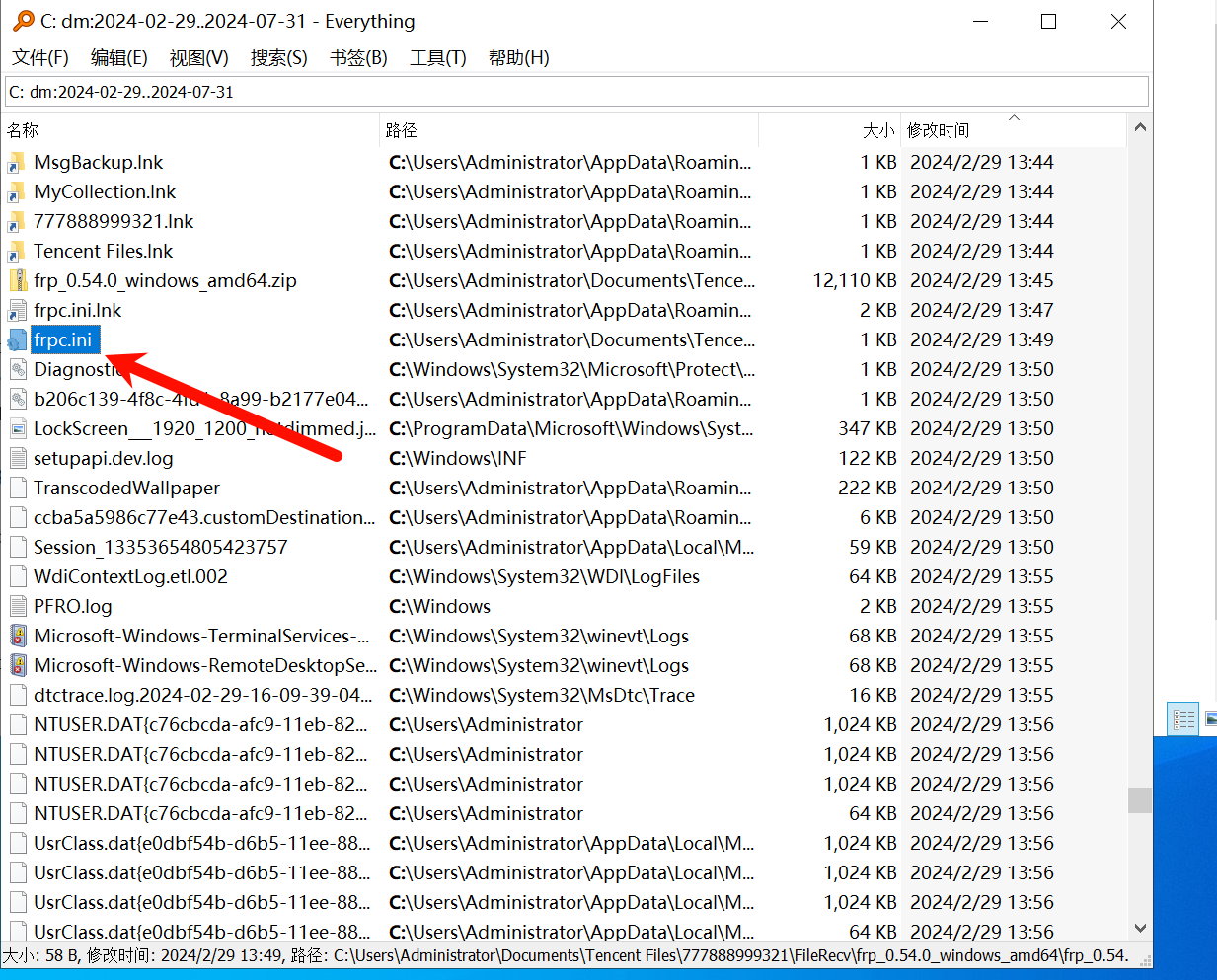Select the dtctrace.log.2024-02-29-16-09-39-04 file name
Screen dimensions: 1217x980
[x=203, y=695]
